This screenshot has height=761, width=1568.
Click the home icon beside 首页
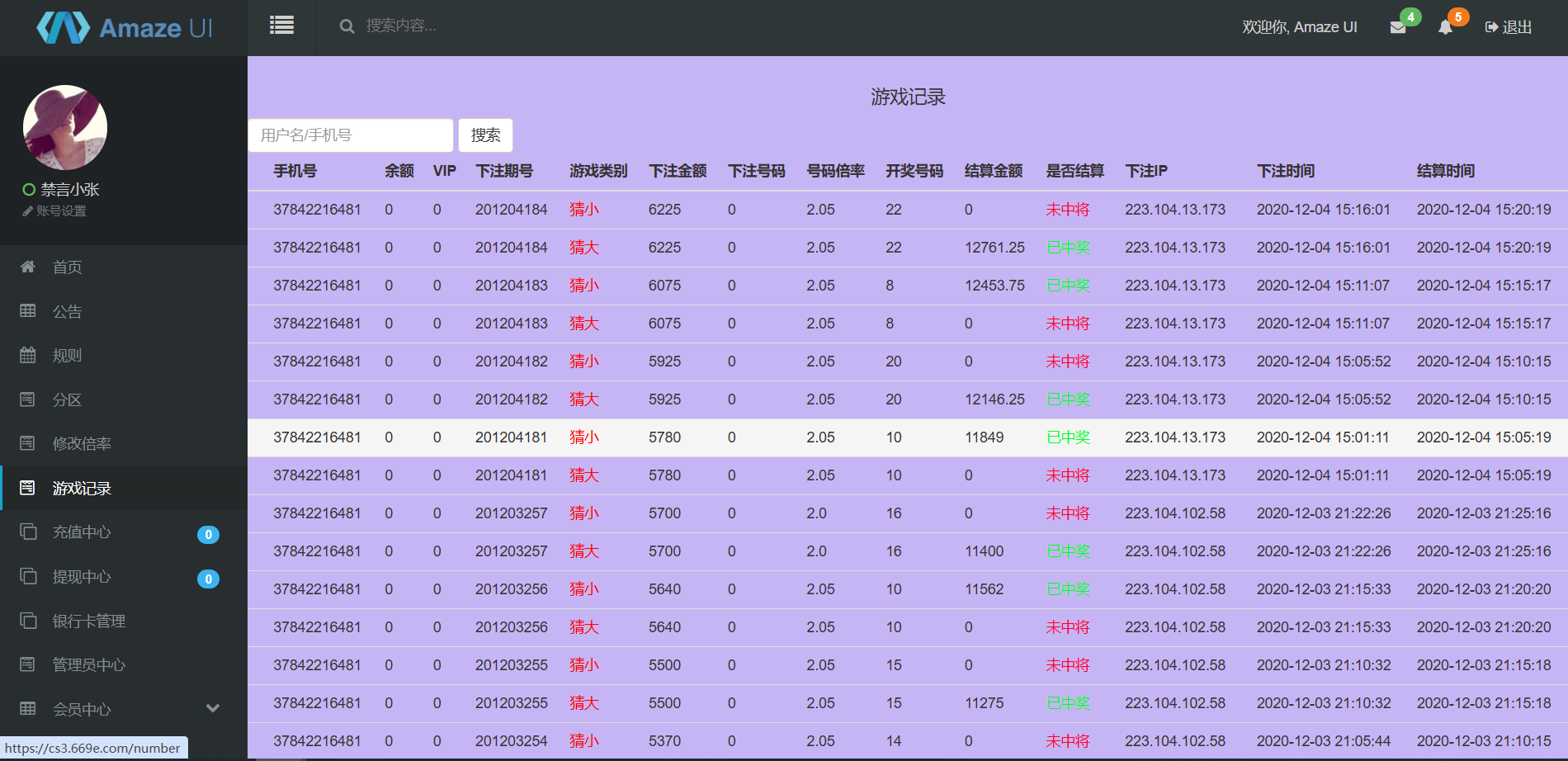(28, 267)
